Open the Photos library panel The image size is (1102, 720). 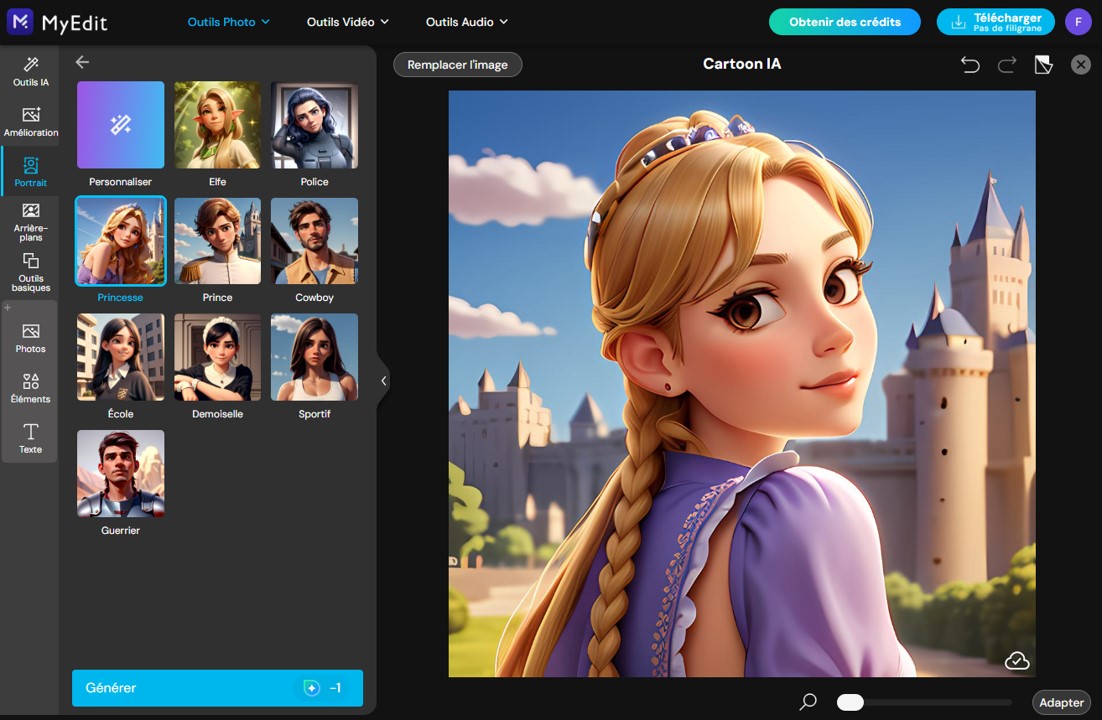[30, 338]
